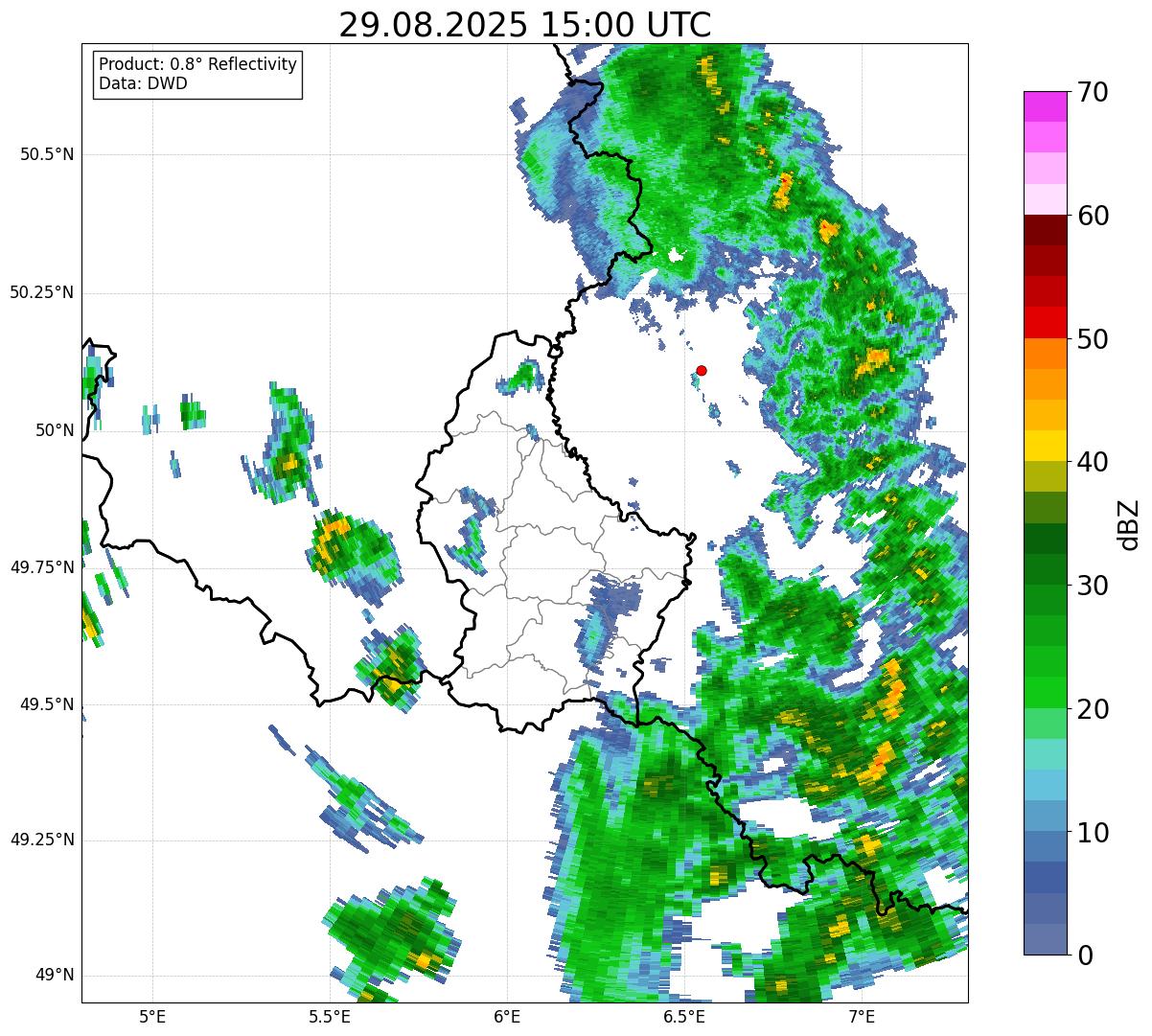The height and width of the screenshot is (1036, 1152).
Task: Click the 49.5°N latitude label
Action: tap(47, 704)
